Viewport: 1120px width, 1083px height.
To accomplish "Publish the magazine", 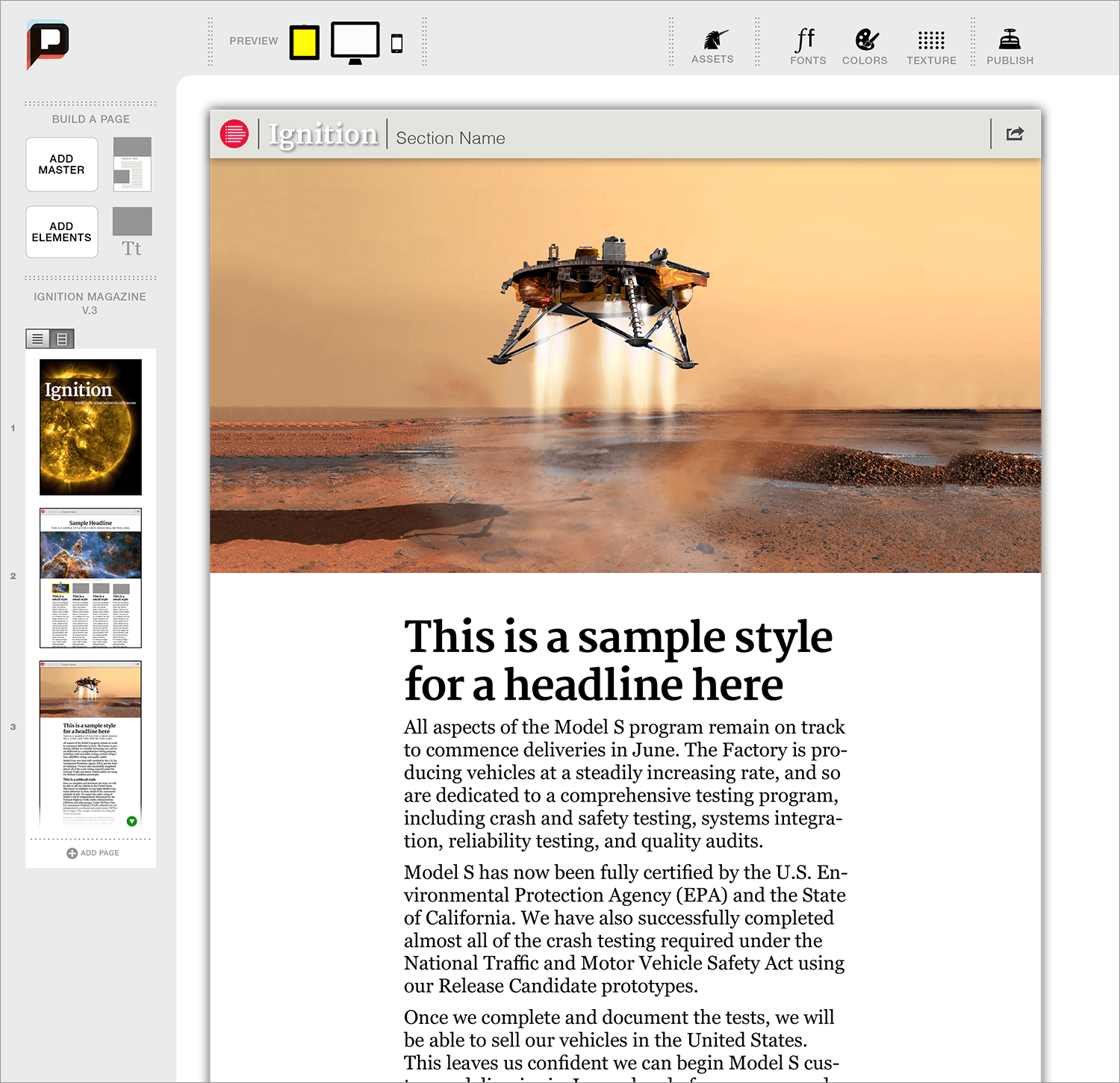I will point(1009,46).
